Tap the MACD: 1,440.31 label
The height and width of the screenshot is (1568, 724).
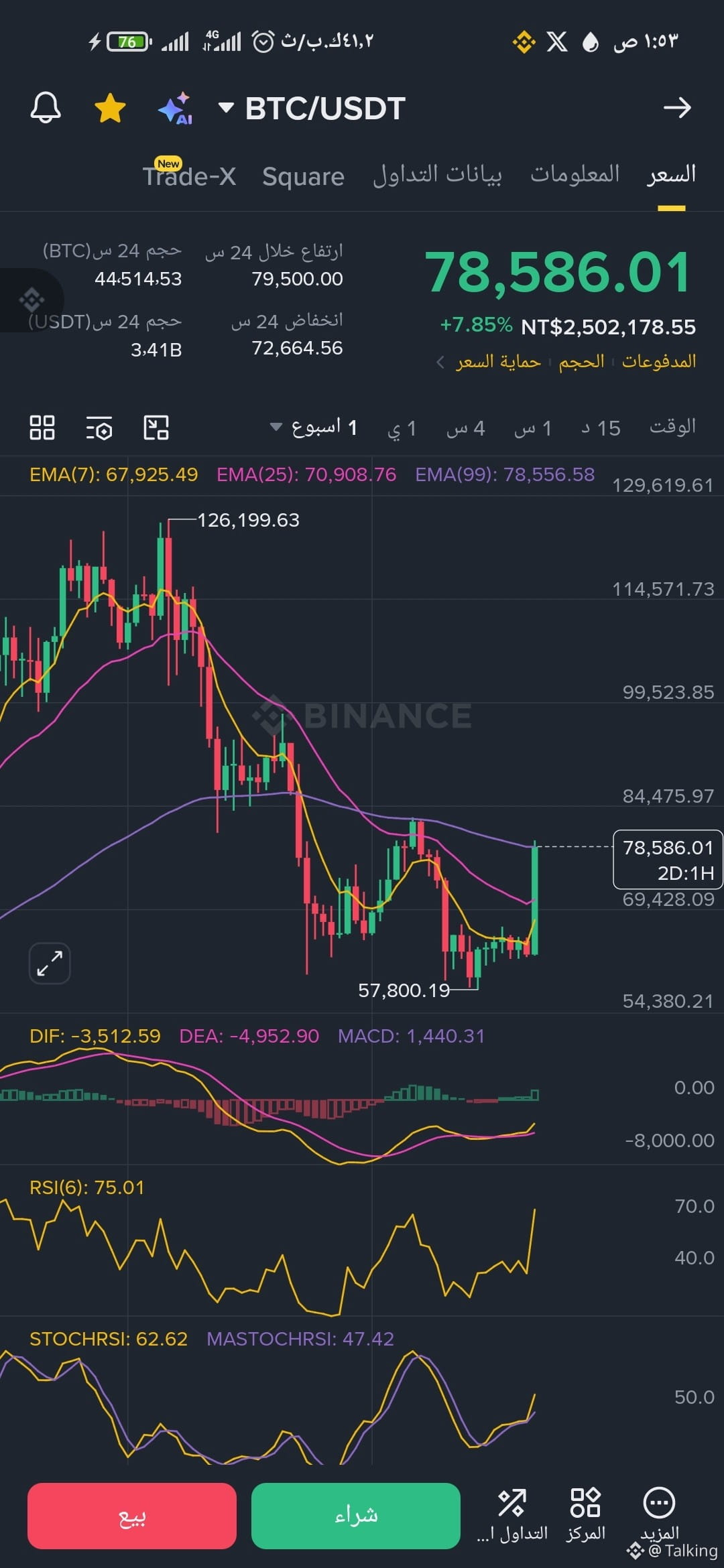tap(411, 1036)
